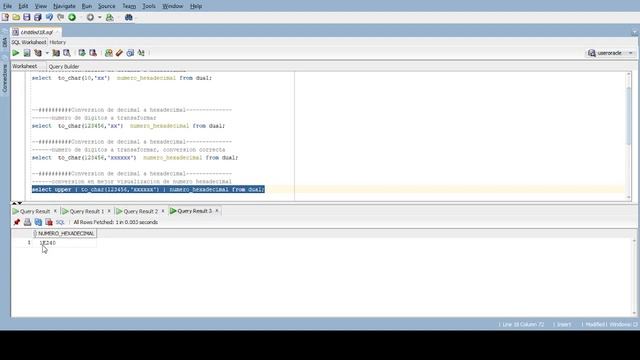The width and height of the screenshot is (640, 360).
Task: Close the Query Result 1 tab
Action: click(109, 211)
